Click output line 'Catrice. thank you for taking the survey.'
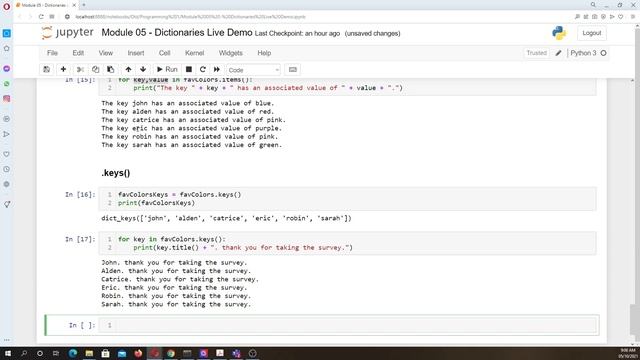Viewport: 640px width, 360px height. click(x=180, y=279)
